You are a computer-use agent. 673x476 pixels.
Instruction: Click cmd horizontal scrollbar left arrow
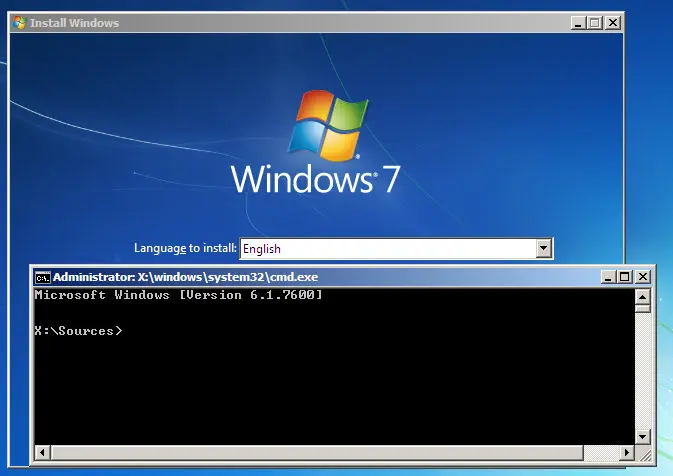(41, 452)
